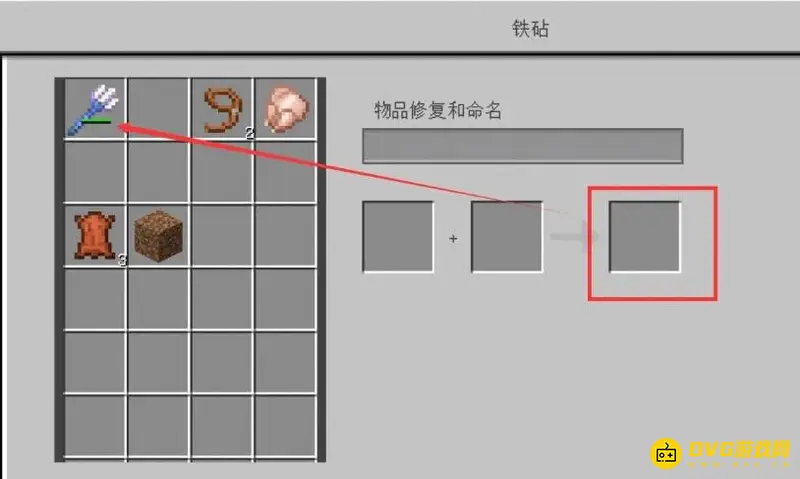Click the plus sign between anvil slots
800x479 pixels.
pyautogui.click(x=453, y=239)
